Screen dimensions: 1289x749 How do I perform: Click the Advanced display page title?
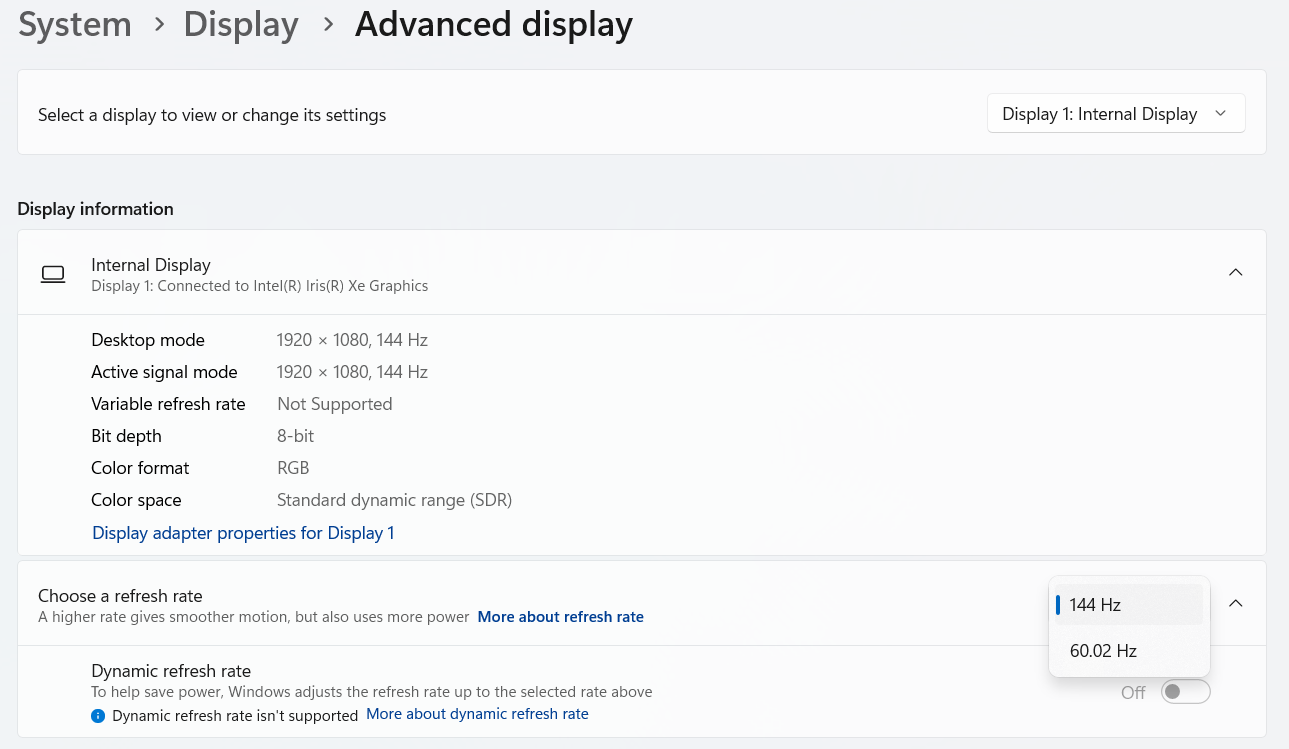point(493,25)
